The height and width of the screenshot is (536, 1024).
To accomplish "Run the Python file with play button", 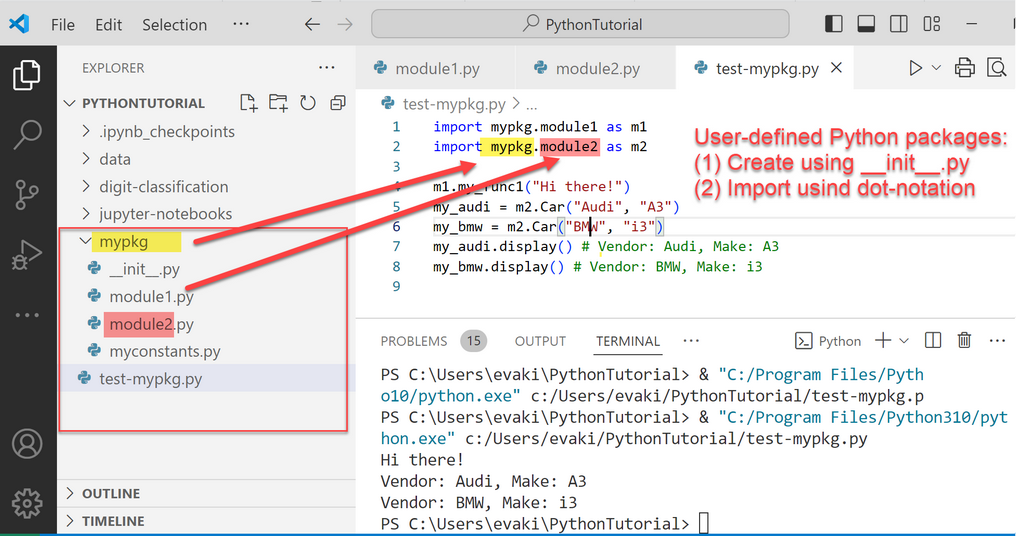I will coord(916,68).
